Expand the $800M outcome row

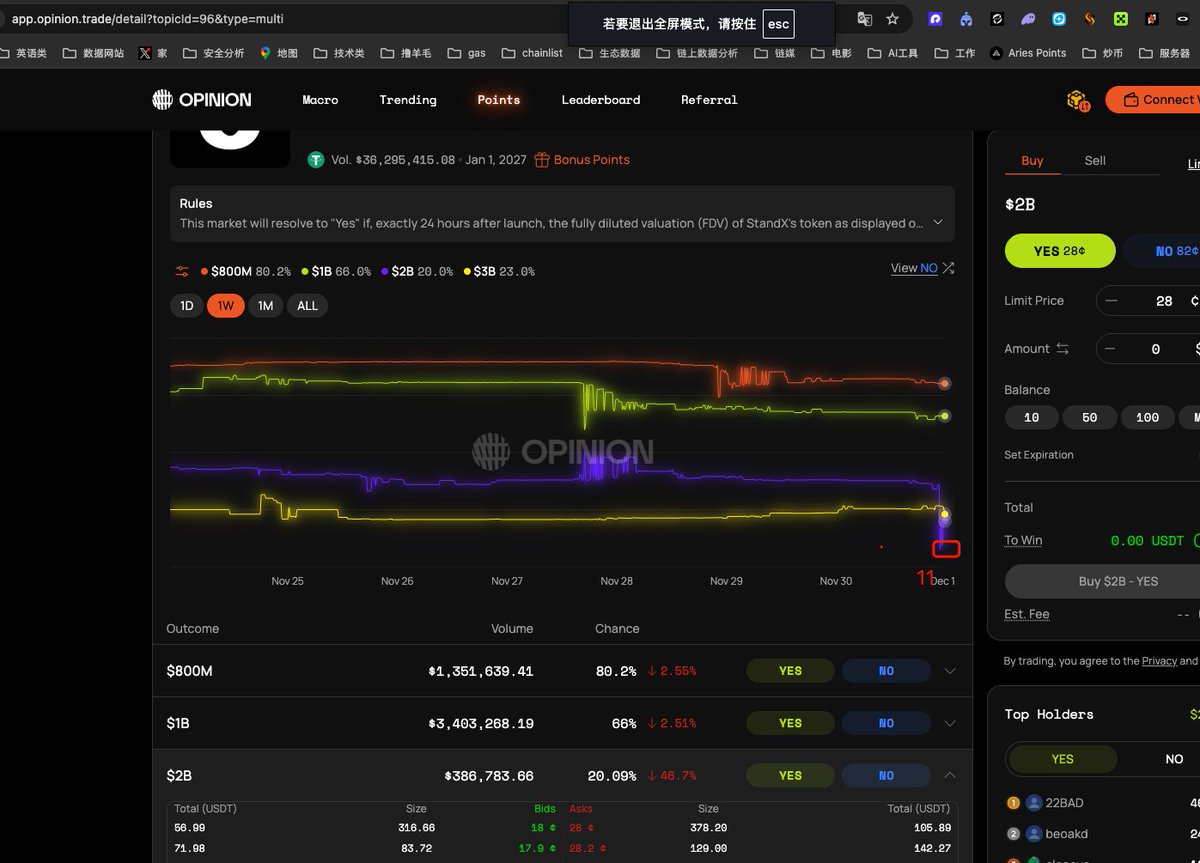[949, 670]
